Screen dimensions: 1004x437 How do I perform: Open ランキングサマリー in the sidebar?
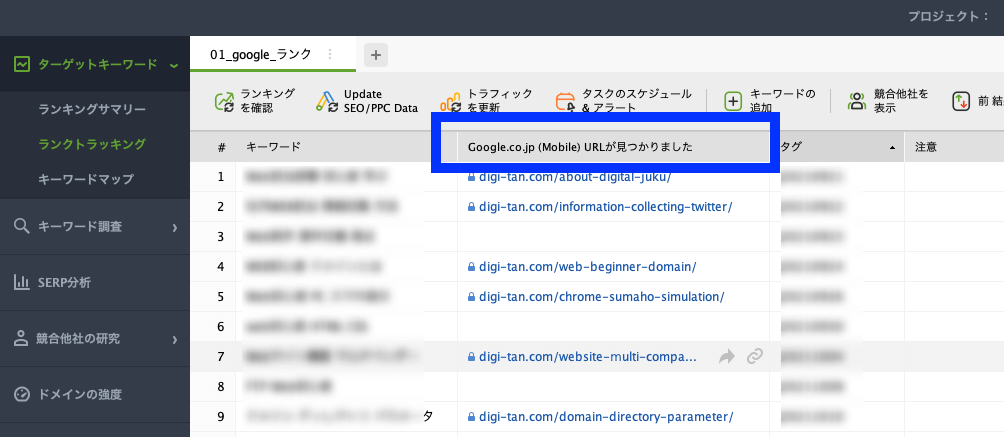(92, 109)
